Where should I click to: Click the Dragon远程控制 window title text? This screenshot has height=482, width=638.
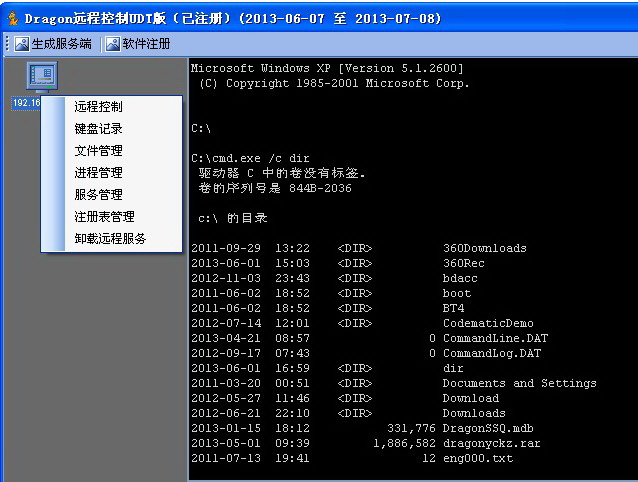point(233,19)
